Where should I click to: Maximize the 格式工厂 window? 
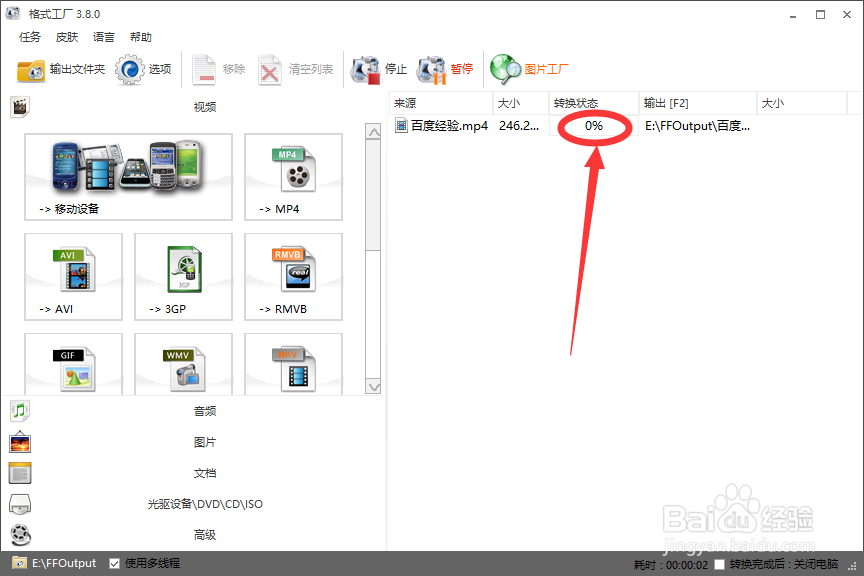coord(820,15)
